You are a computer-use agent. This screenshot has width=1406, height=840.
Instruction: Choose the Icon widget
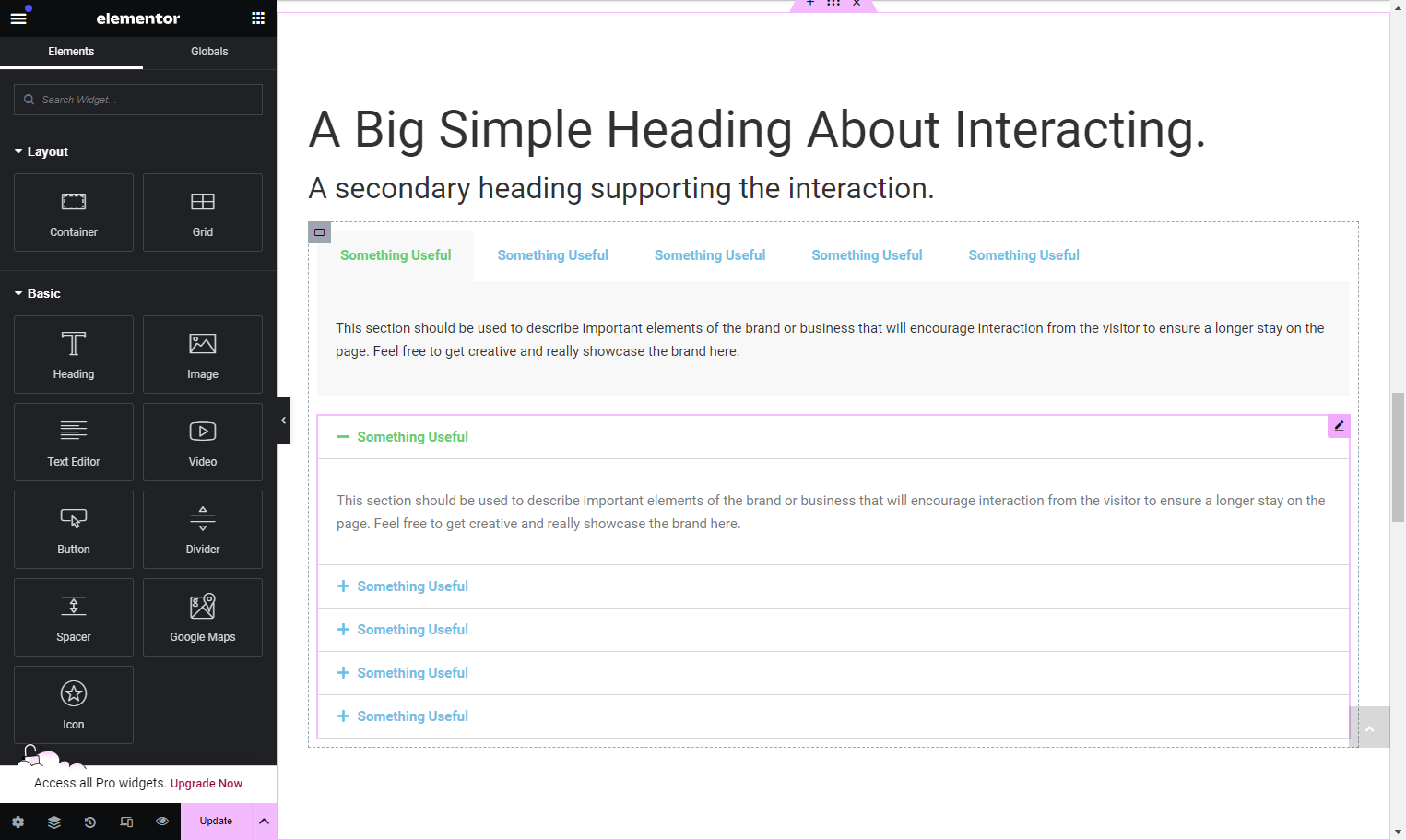(74, 704)
